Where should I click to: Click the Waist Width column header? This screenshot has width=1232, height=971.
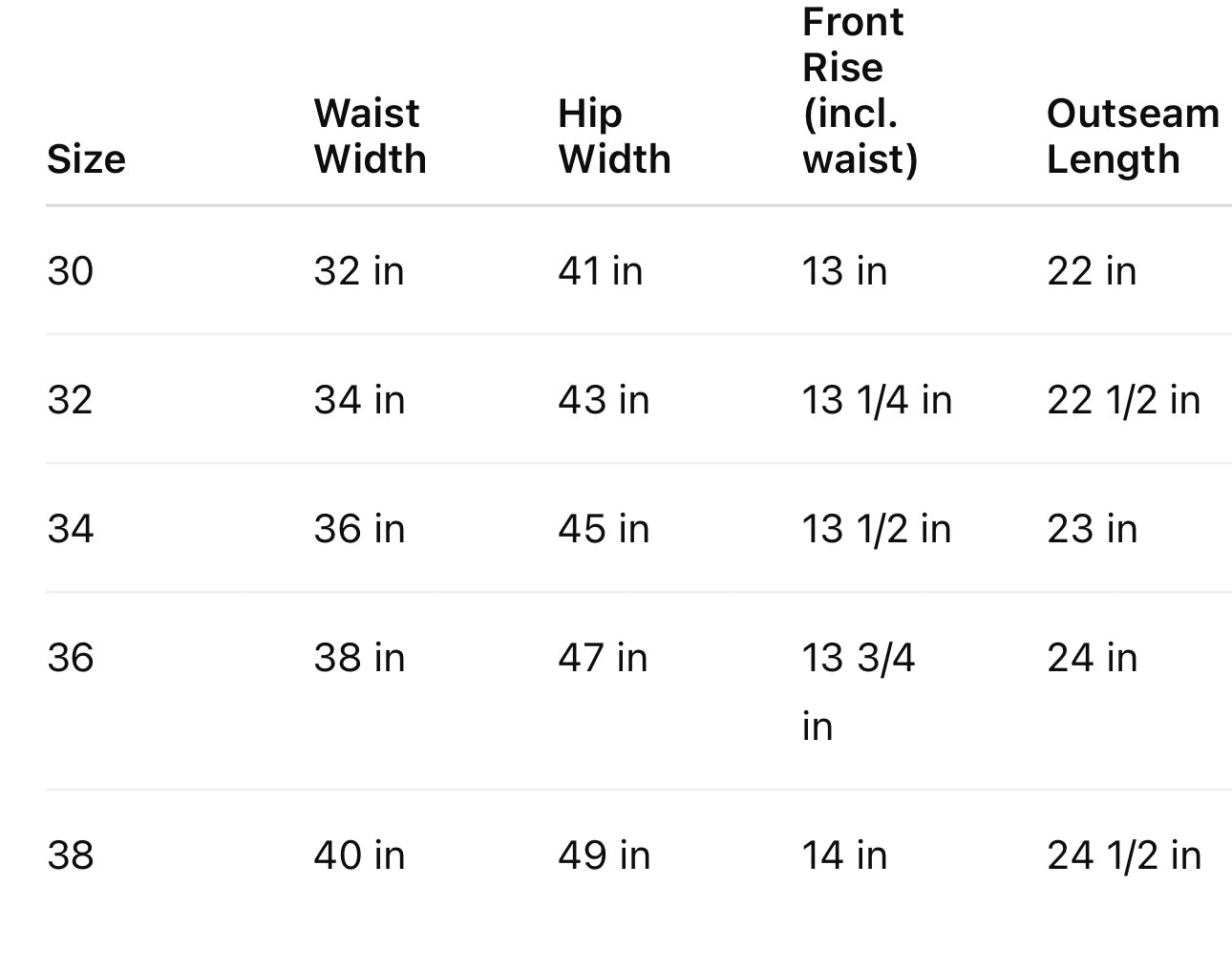click(x=370, y=137)
